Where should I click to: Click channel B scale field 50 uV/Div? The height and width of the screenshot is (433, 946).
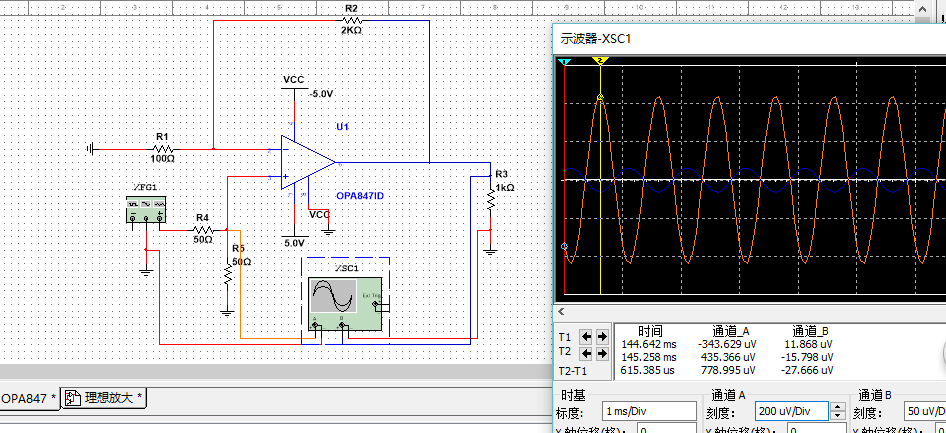tap(925, 412)
